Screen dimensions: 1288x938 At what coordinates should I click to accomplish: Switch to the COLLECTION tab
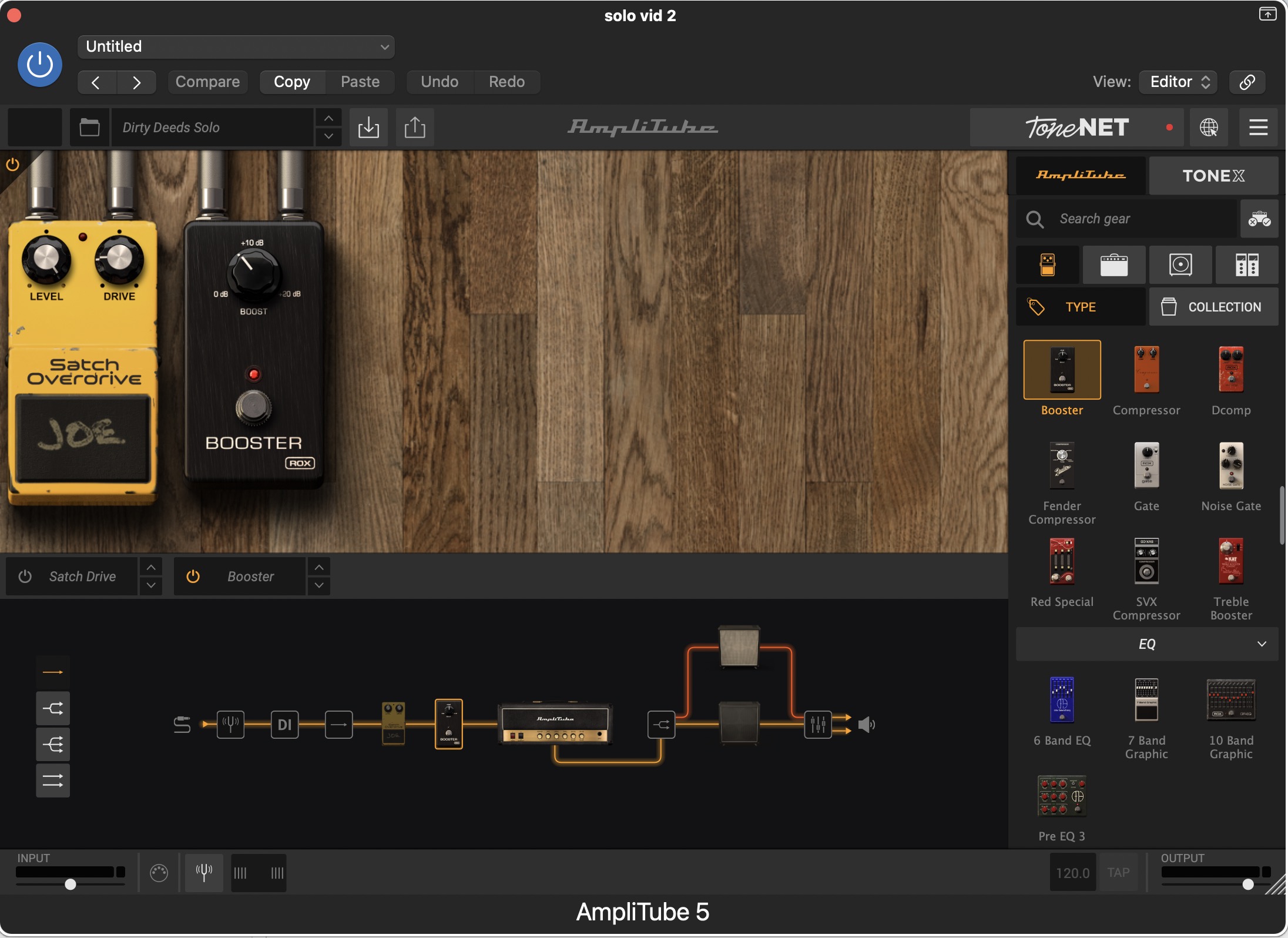tap(1213, 307)
